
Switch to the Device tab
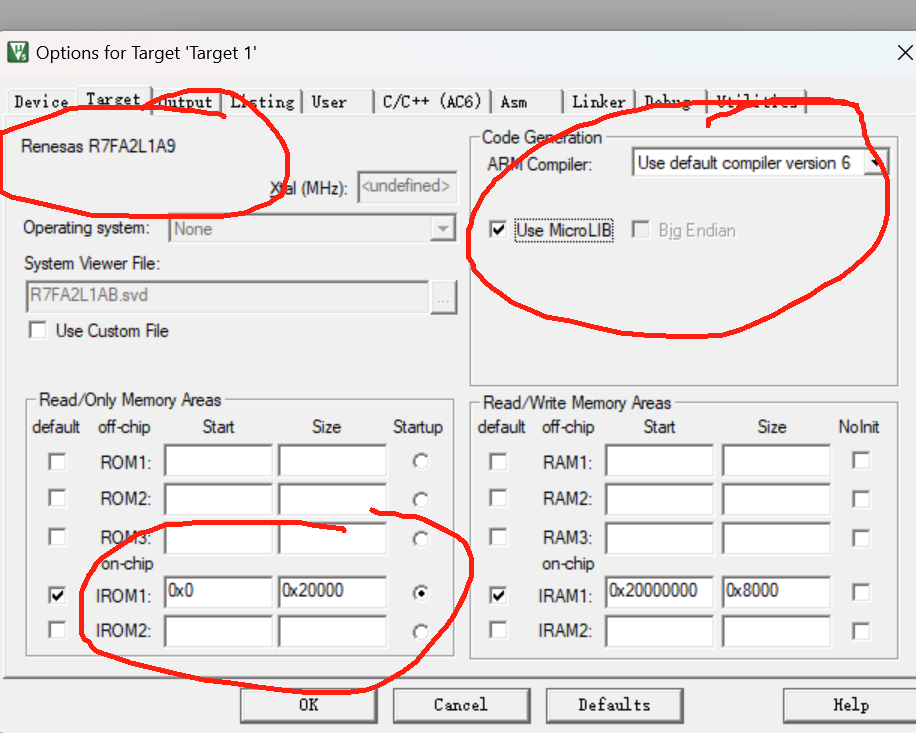41,102
